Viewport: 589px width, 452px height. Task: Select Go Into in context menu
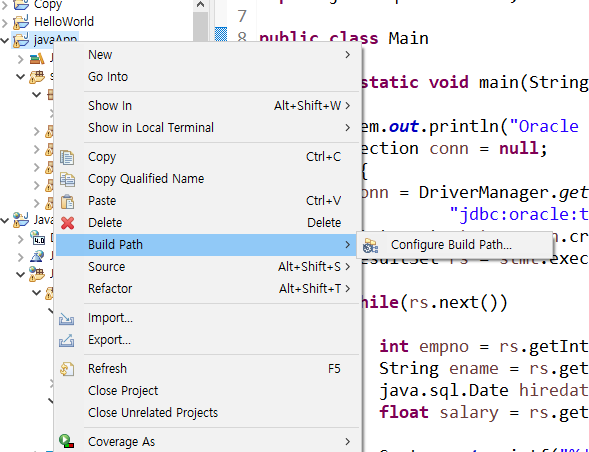[x=208, y=77]
